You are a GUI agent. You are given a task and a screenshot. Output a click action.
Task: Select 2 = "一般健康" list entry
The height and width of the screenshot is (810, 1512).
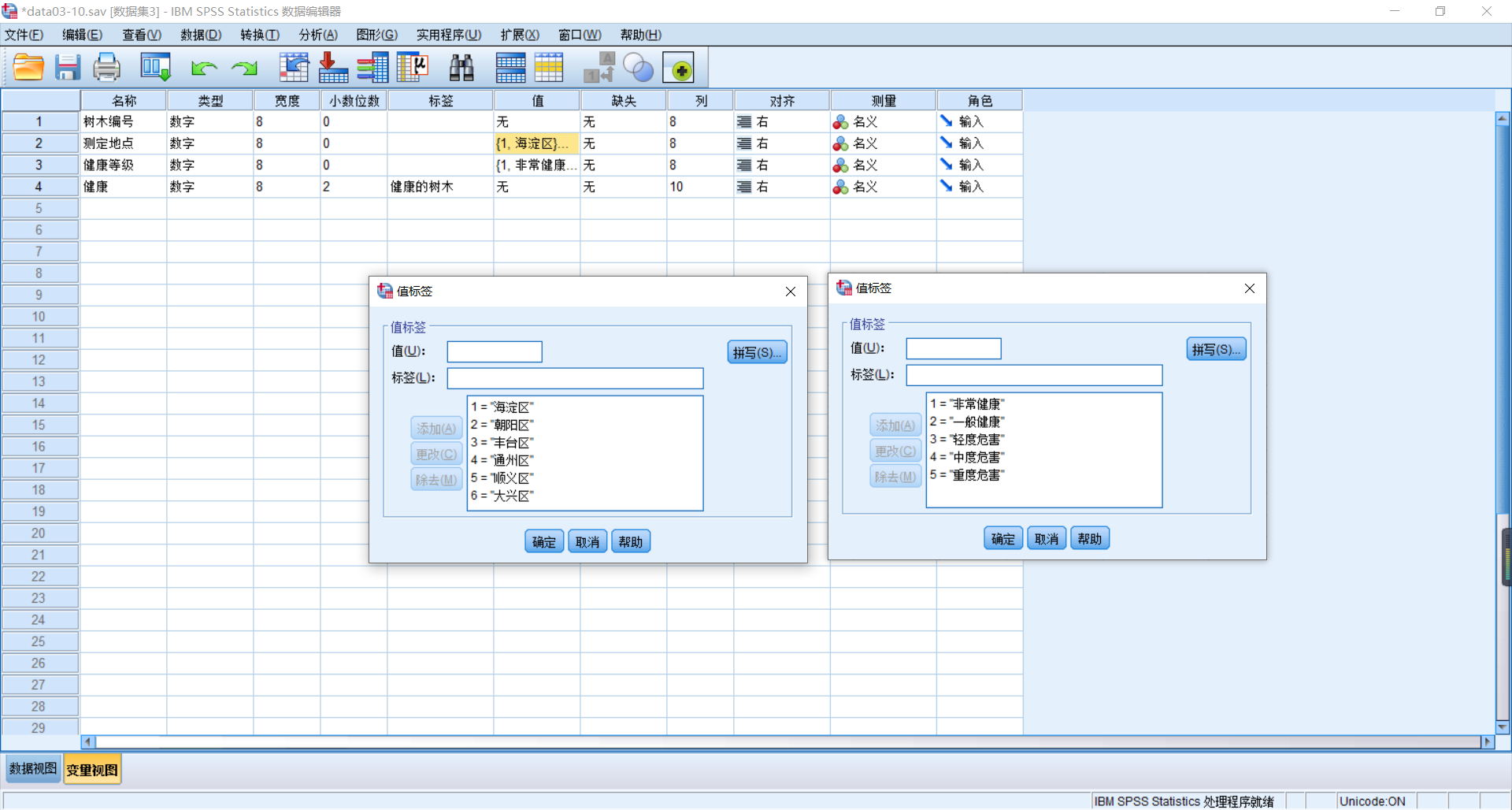tap(967, 422)
